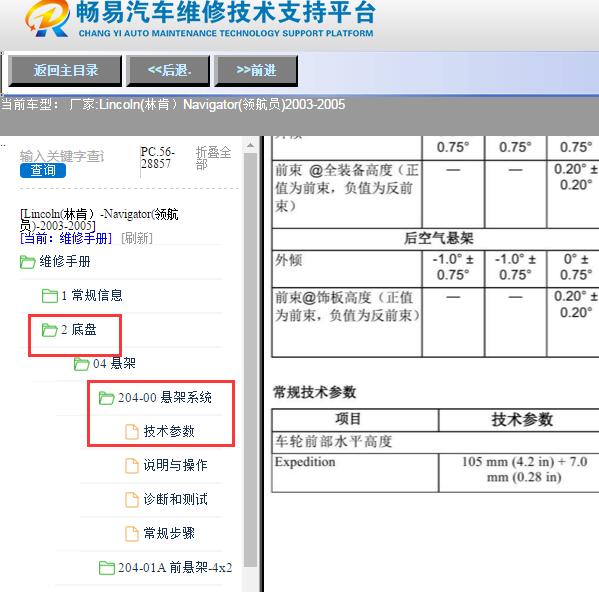Click the 前束@饰板高度 row label
Viewport: 599px width, 592px height.
tap(347, 307)
